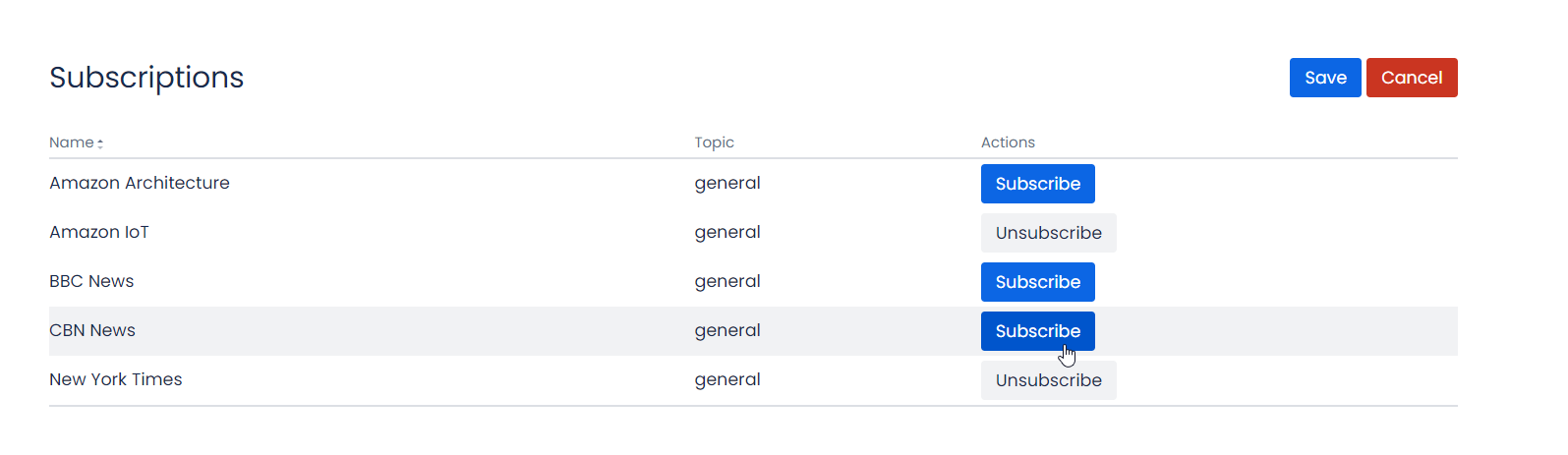Click the BBC News name
This screenshot has width=1568, height=455.
click(91, 281)
